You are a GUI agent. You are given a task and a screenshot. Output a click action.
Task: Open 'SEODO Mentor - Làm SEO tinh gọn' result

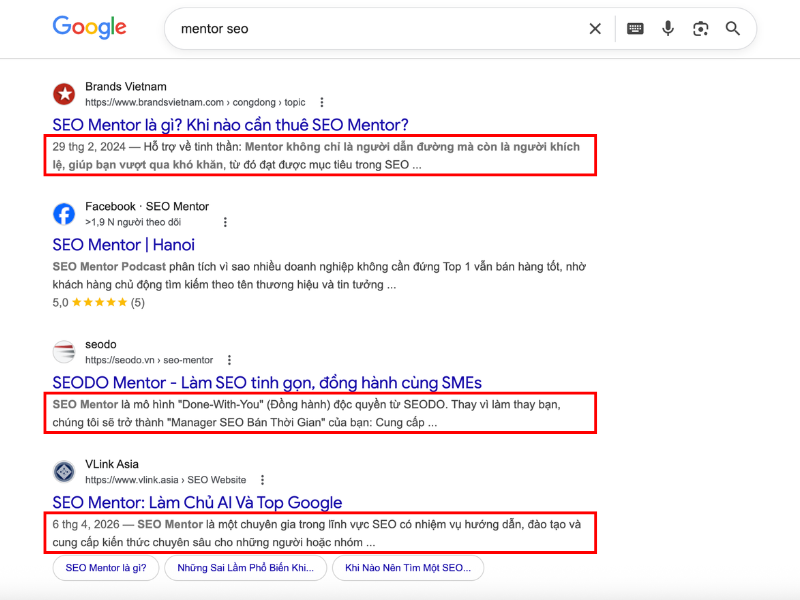point(267,383)
